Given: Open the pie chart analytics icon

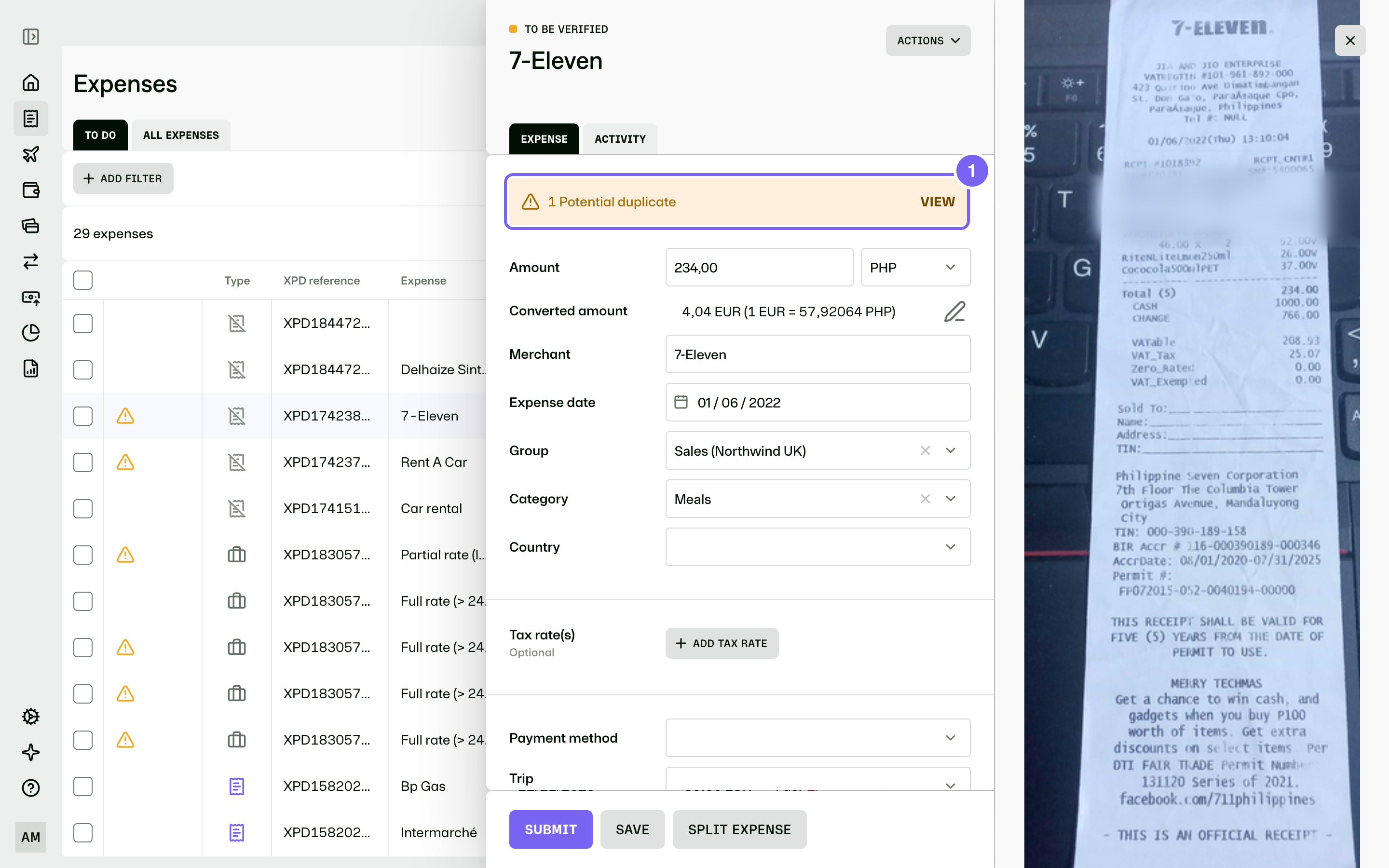Looking at the screenshot, I should 31,332.
